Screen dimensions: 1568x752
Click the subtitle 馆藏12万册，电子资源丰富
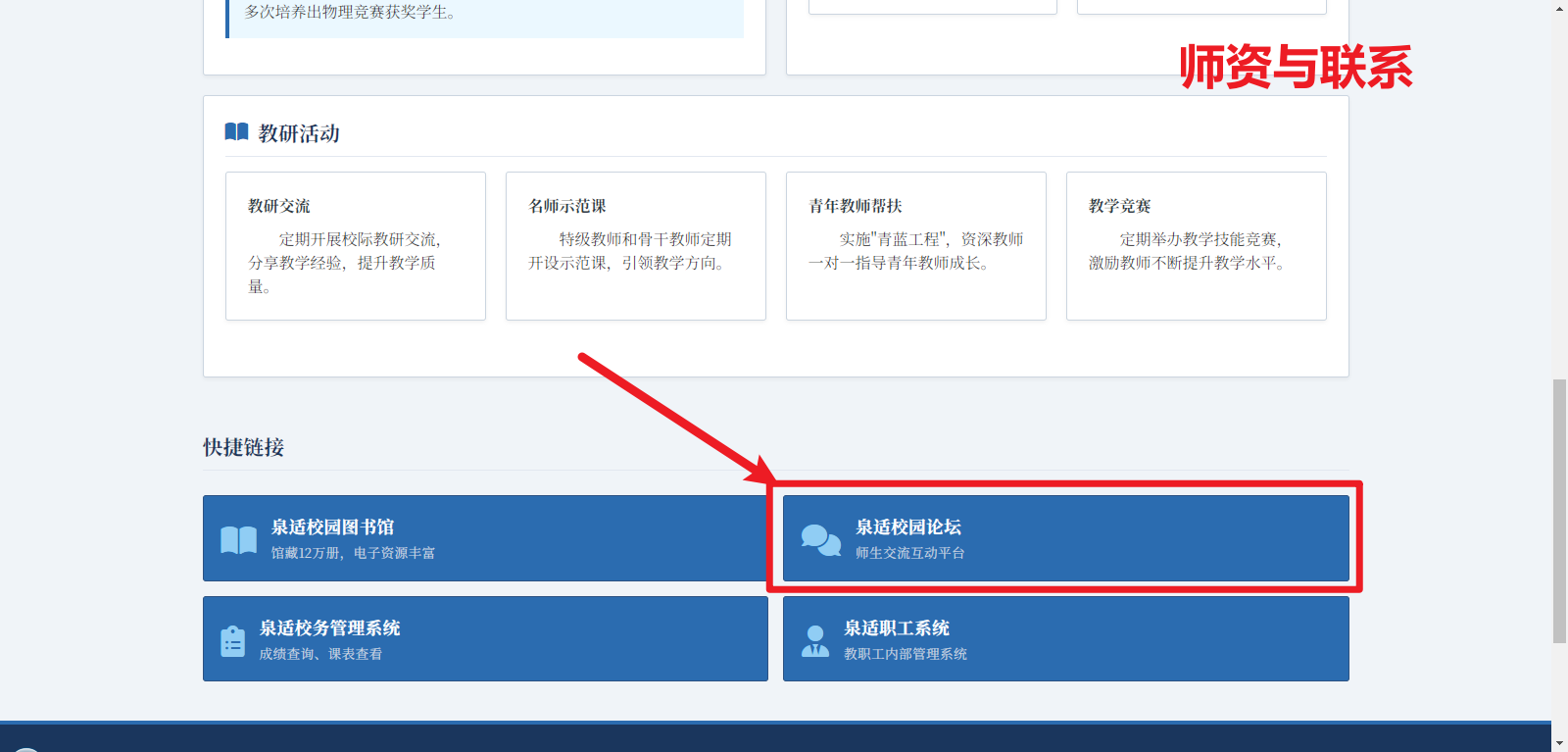[353, 553]
